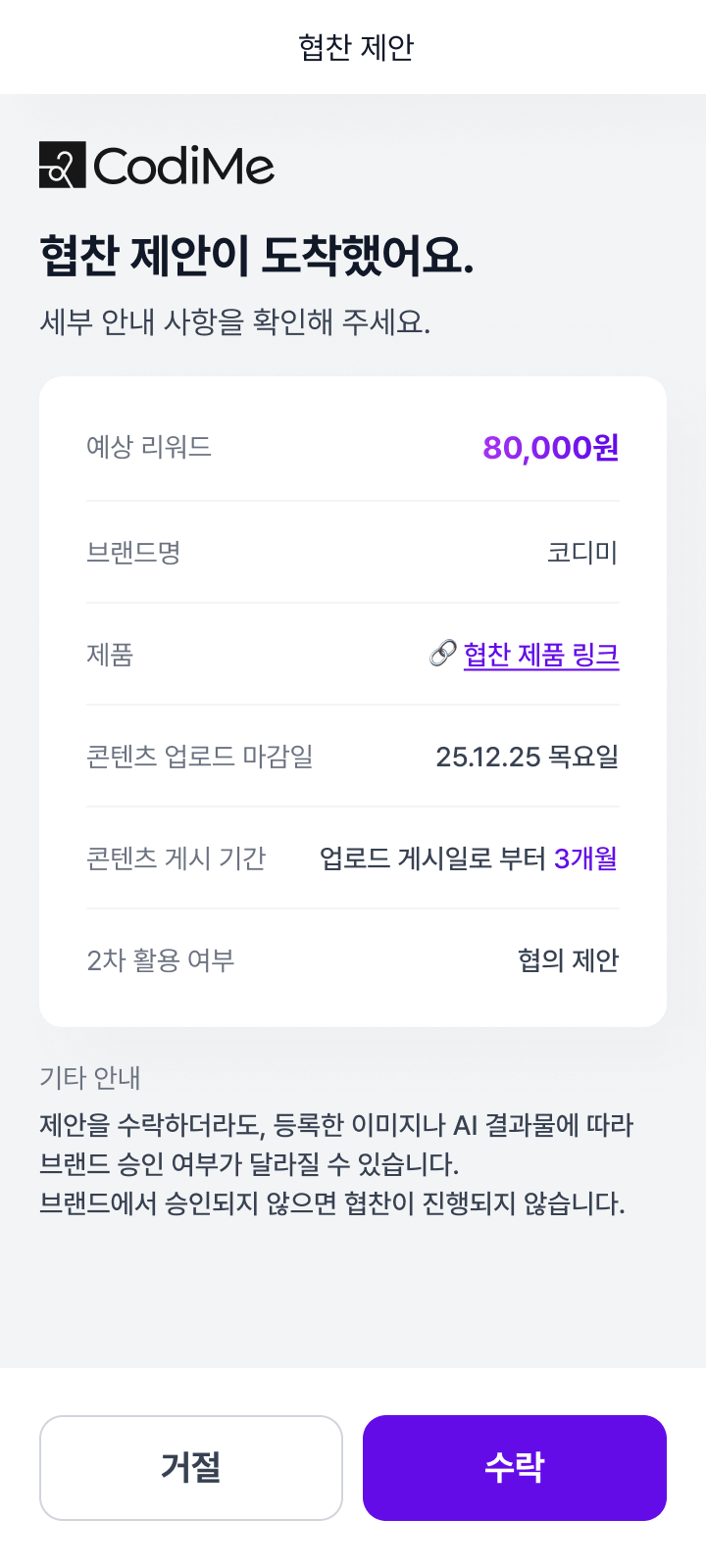Click the 2차 활용 여부 label
This screenshot has width=706, height=1568.
coord(161,960)
